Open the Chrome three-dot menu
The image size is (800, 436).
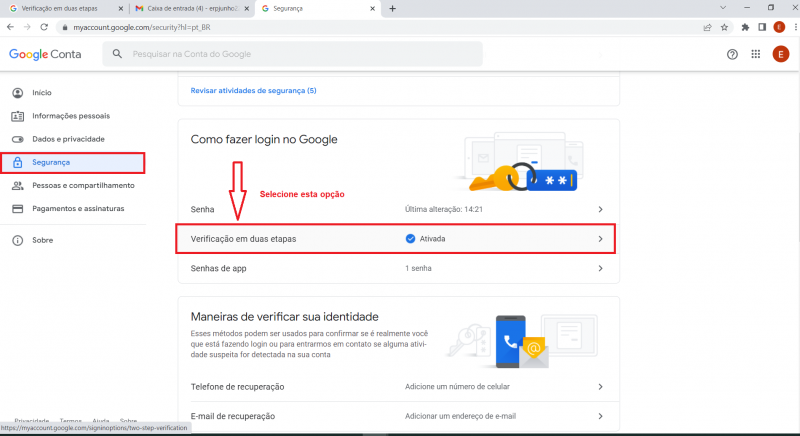[796, 28]
